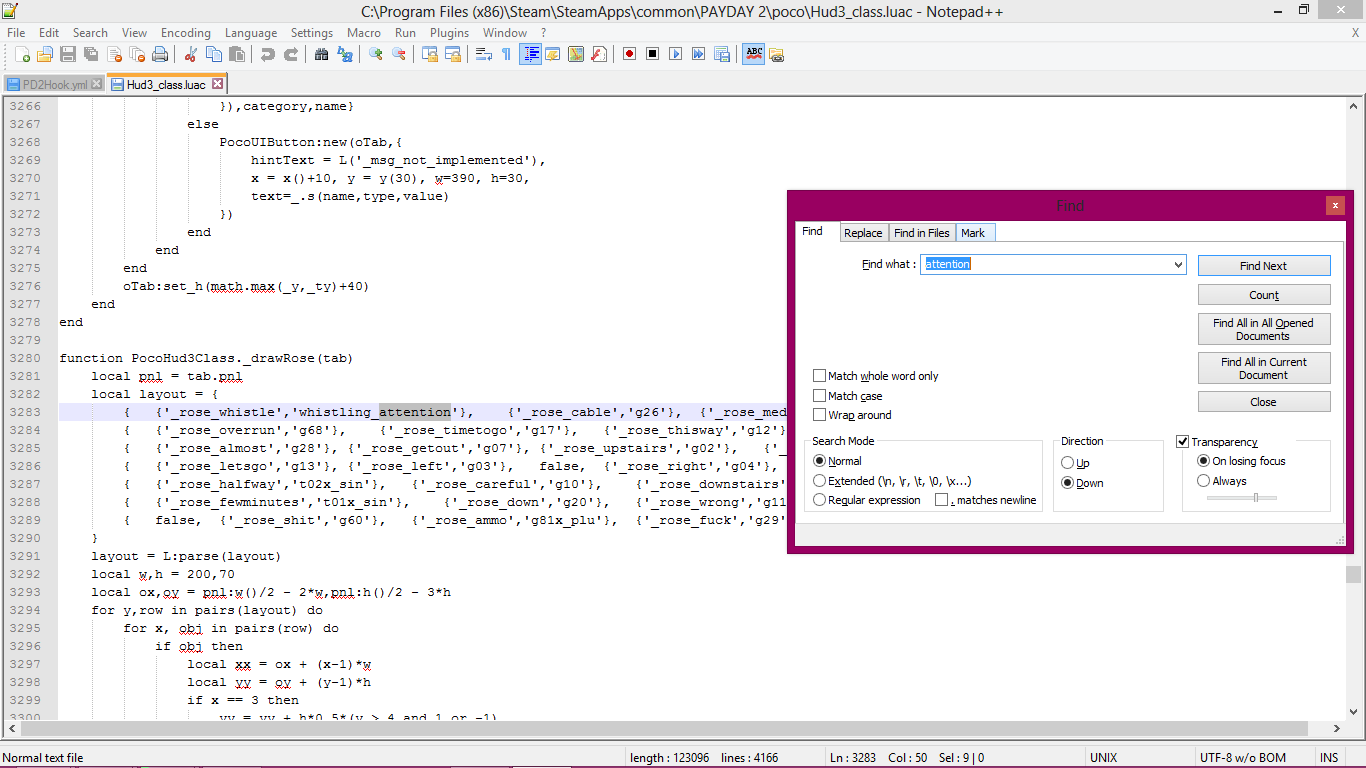Play back the recorded macro
The height and width of the screenshot is (768, 1366).
[676, 54]
